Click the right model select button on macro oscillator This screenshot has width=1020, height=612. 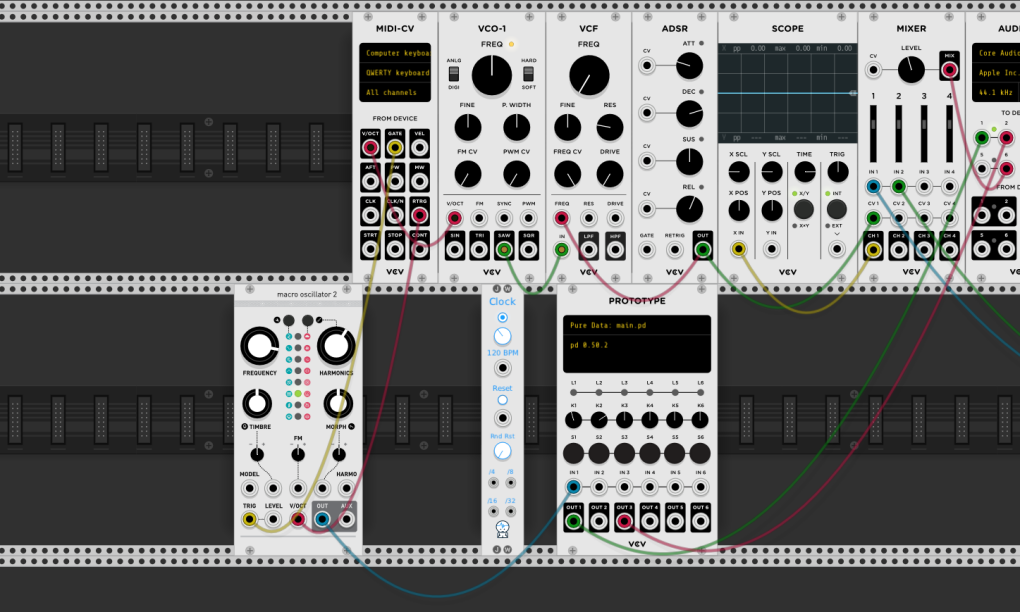point(308,320)
